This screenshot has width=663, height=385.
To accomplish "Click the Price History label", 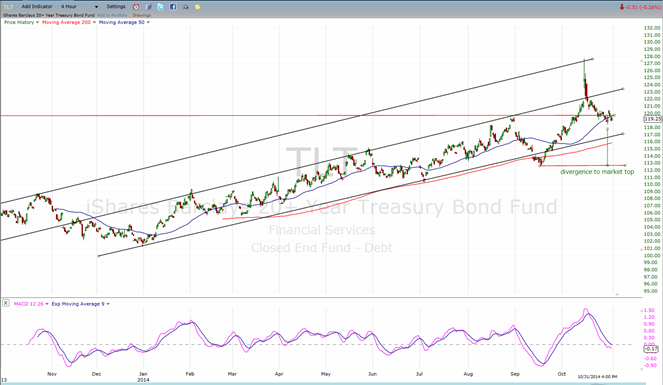I will coord(19,22).
